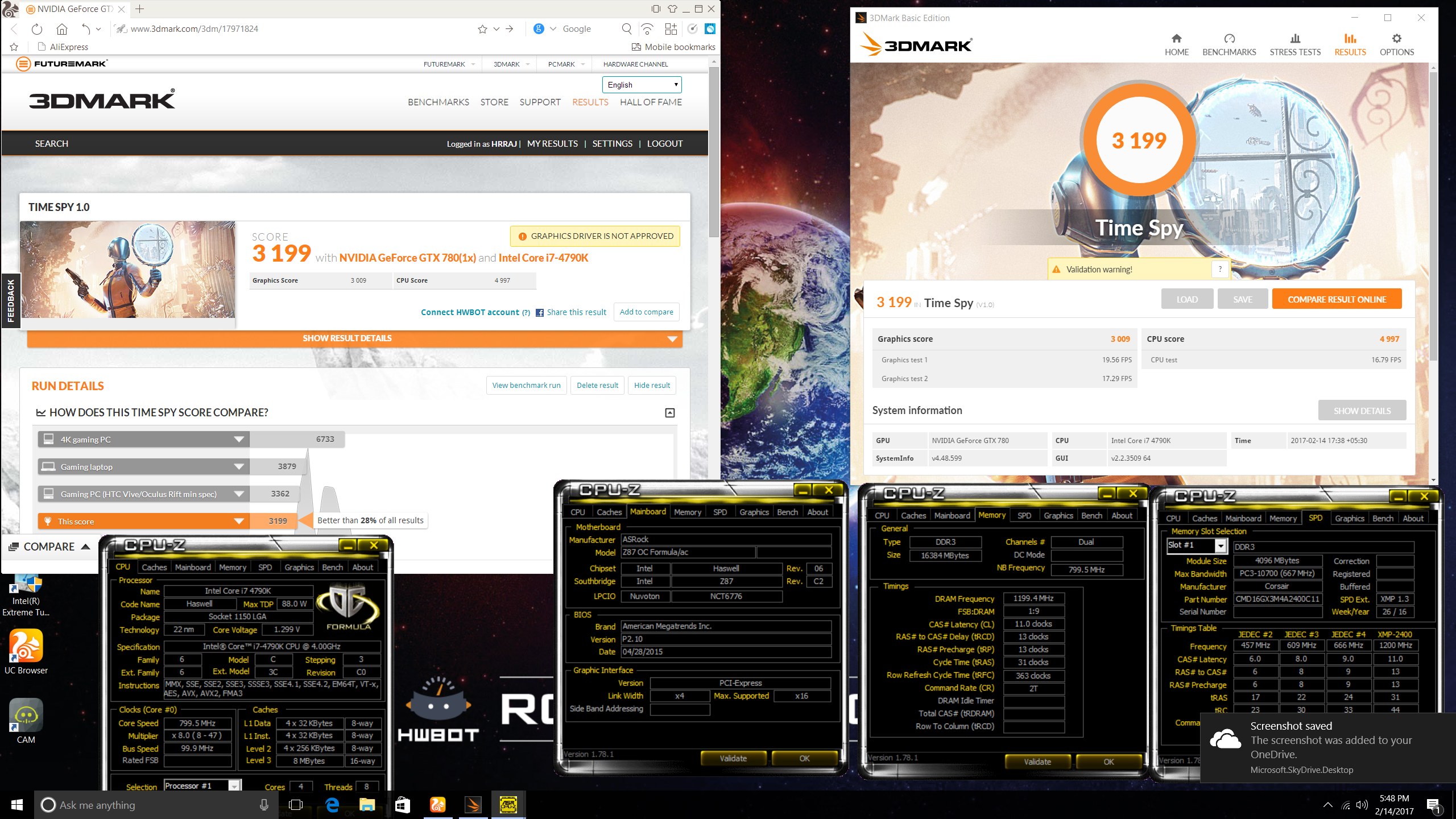
Task: Click the validation warning help question mark
Action: pos(1220,269)
